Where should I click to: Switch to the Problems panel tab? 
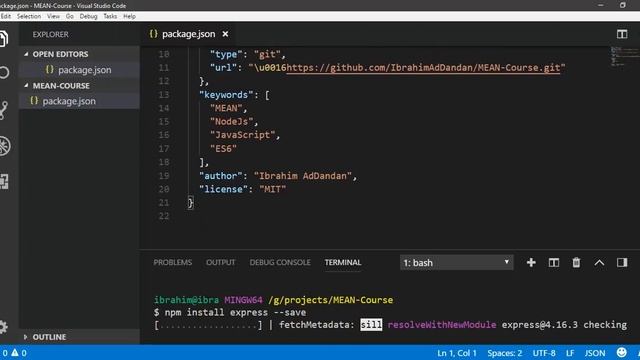coord(173,262)
